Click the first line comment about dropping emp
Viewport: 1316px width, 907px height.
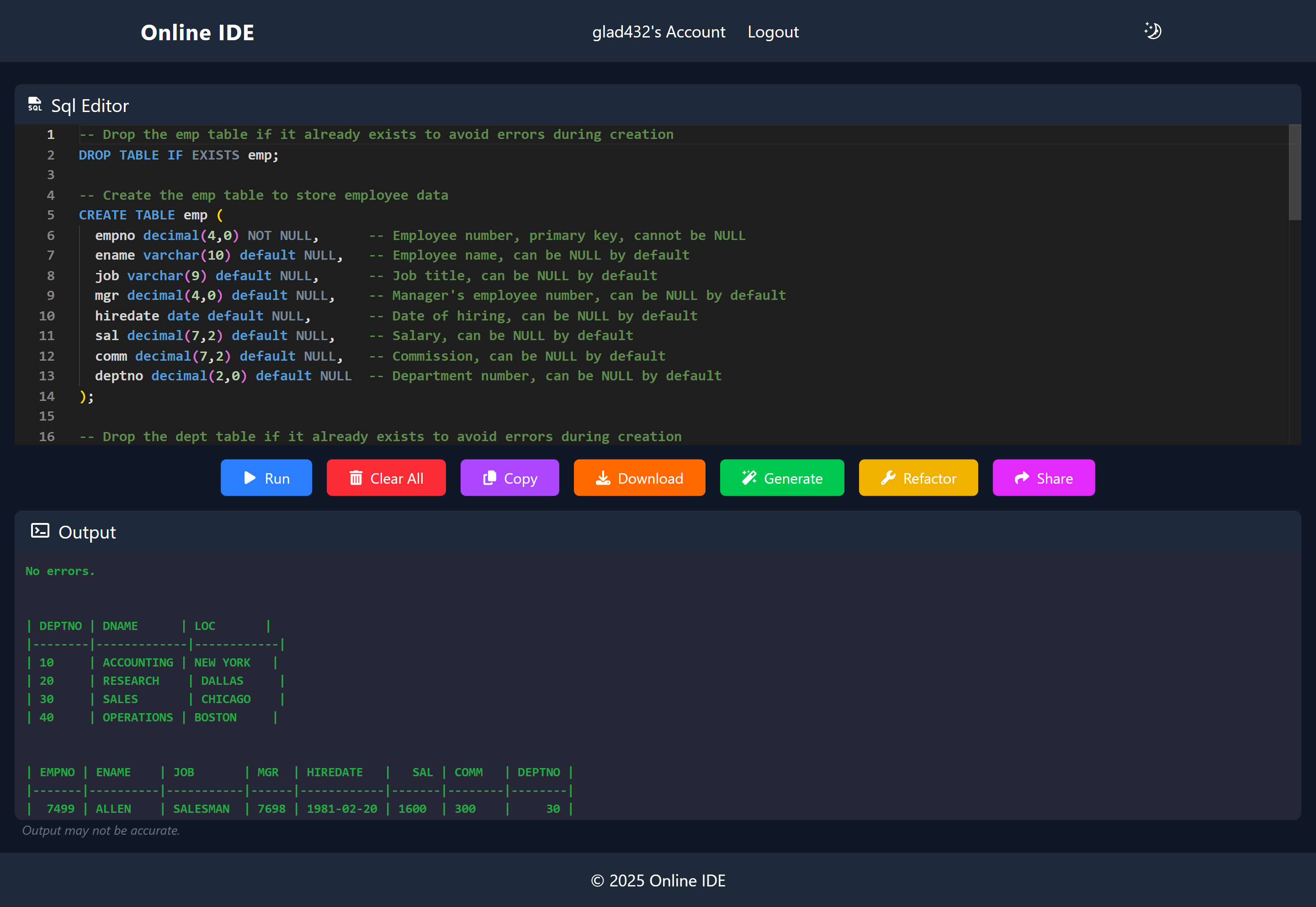tap(376, 135)
